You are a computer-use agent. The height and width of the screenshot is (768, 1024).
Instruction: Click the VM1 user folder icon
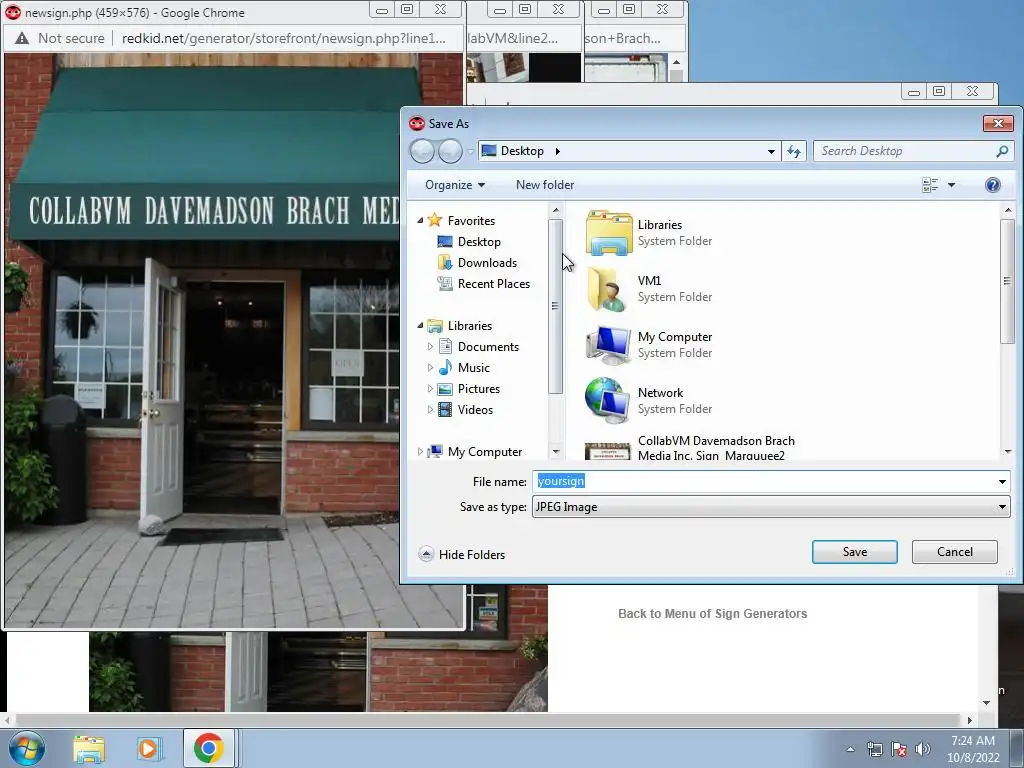pos(609,289)
